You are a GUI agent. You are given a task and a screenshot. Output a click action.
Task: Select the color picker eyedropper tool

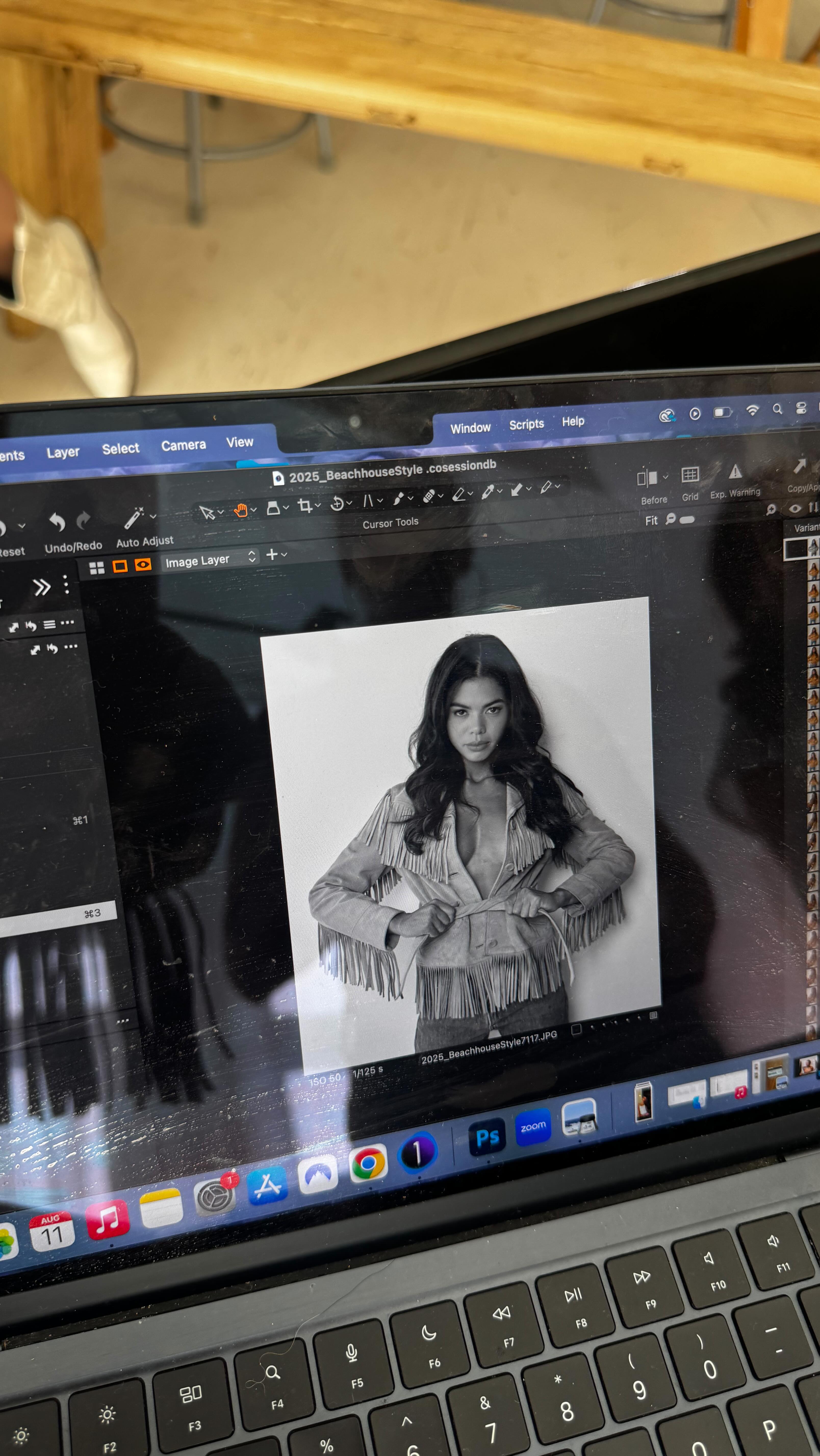click(488, 492)
